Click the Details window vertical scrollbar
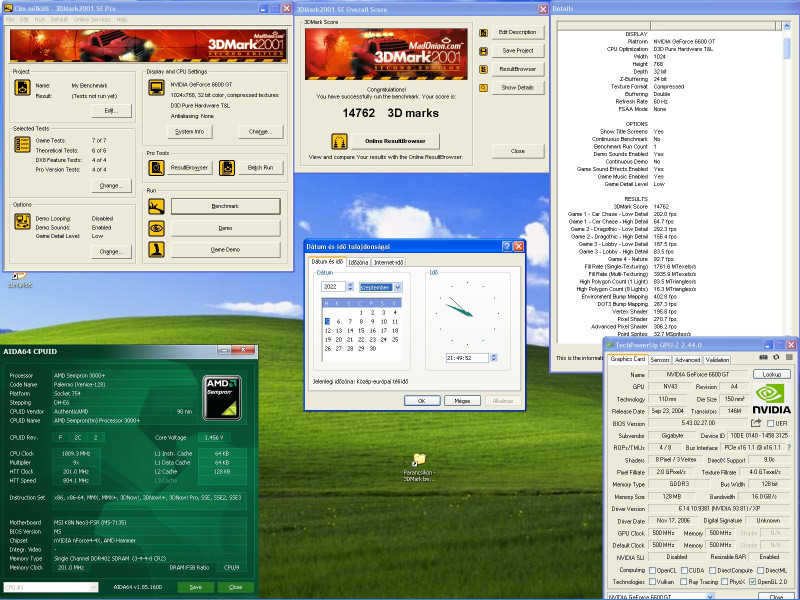 786,181
